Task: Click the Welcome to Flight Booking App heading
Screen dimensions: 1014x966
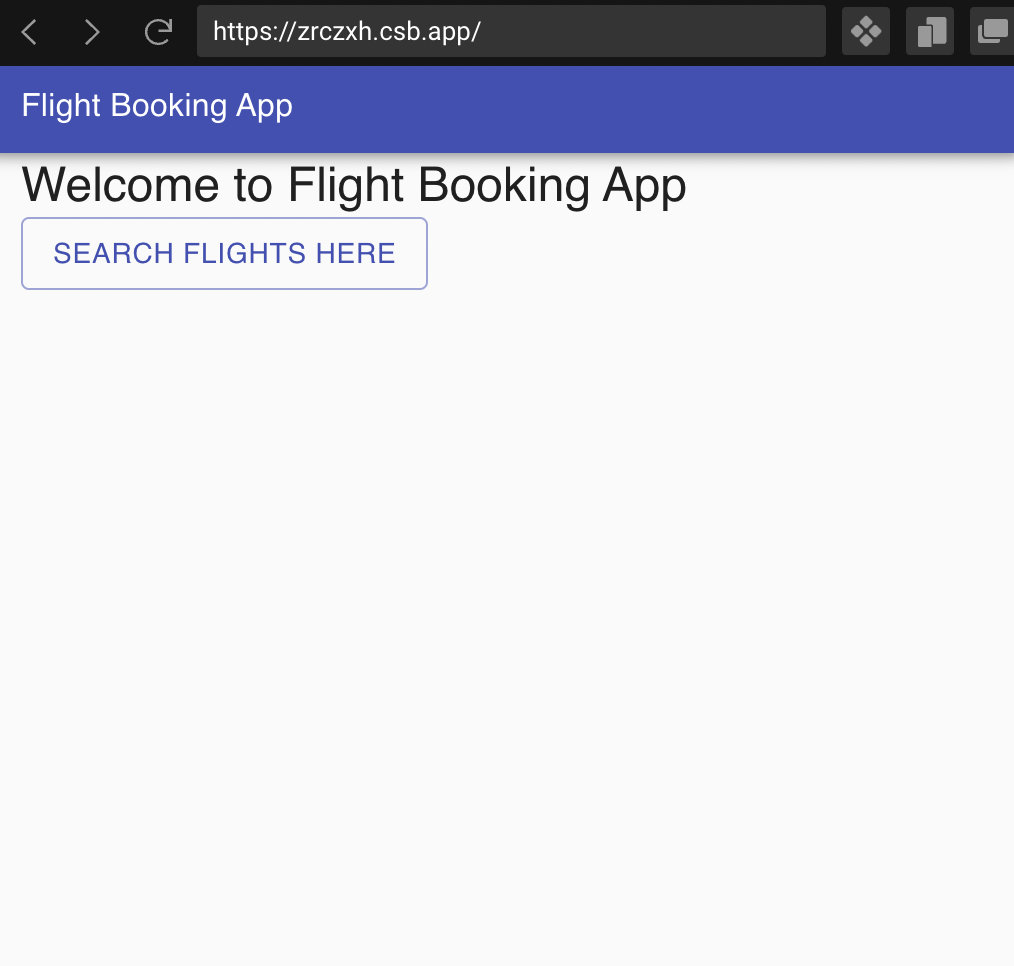Action: tap(353, 185)
